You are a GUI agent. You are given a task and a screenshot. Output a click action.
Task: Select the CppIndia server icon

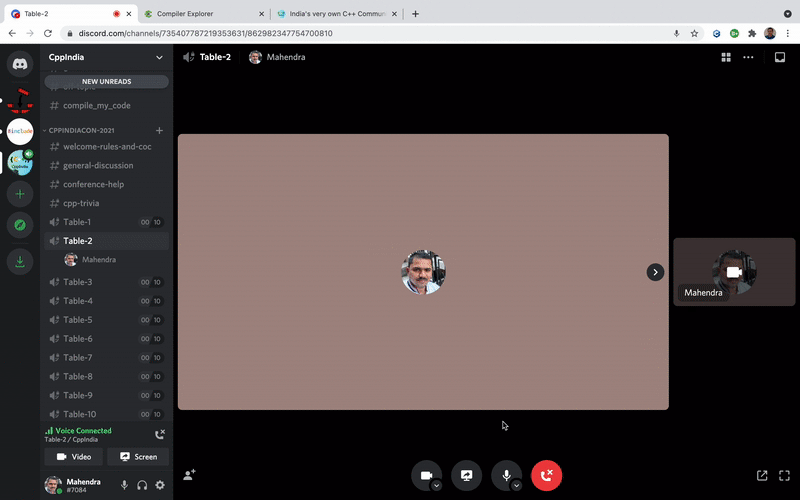(x=20, y=163)
